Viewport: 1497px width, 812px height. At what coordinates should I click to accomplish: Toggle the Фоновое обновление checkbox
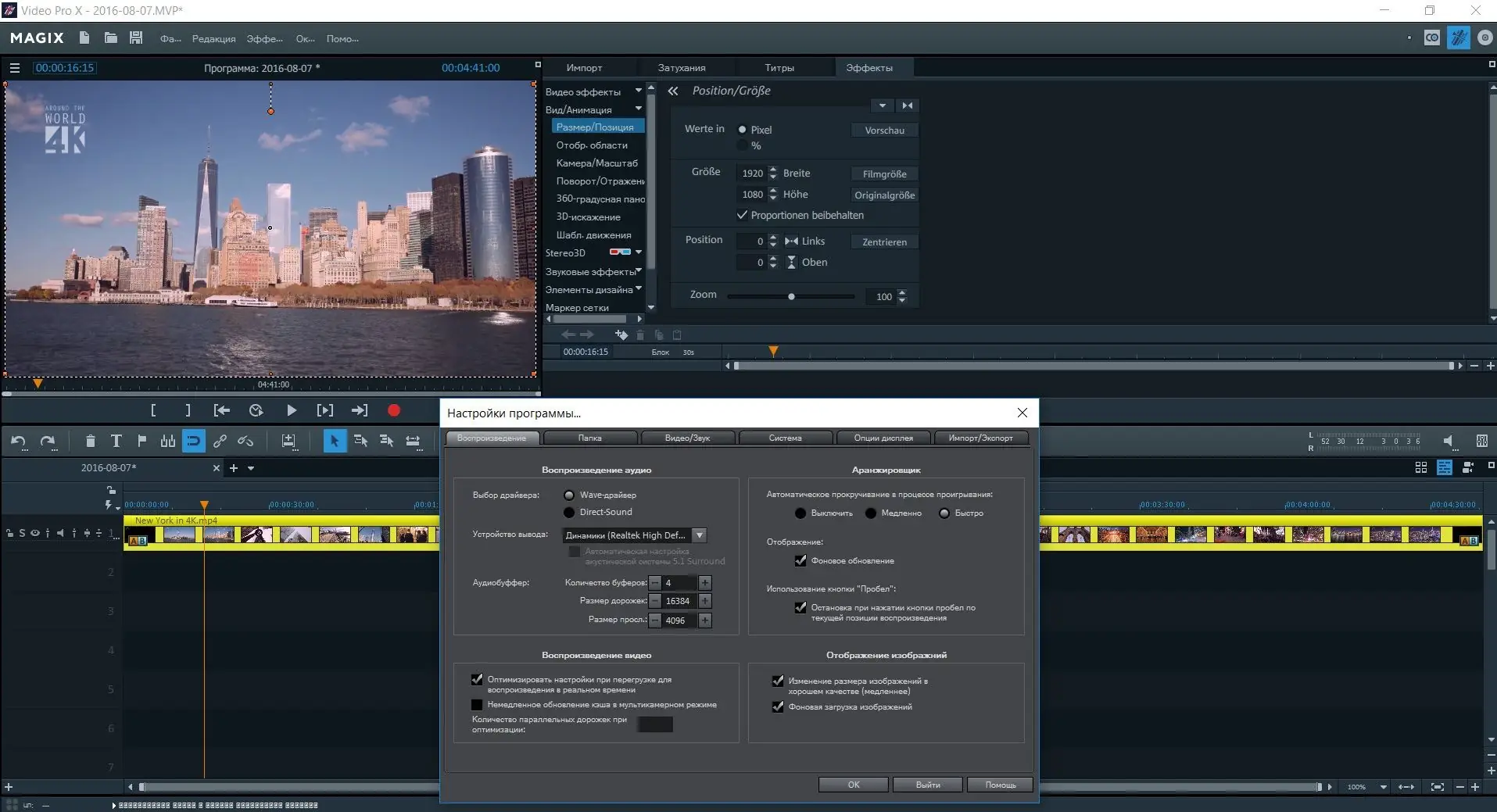click(800, 560)
